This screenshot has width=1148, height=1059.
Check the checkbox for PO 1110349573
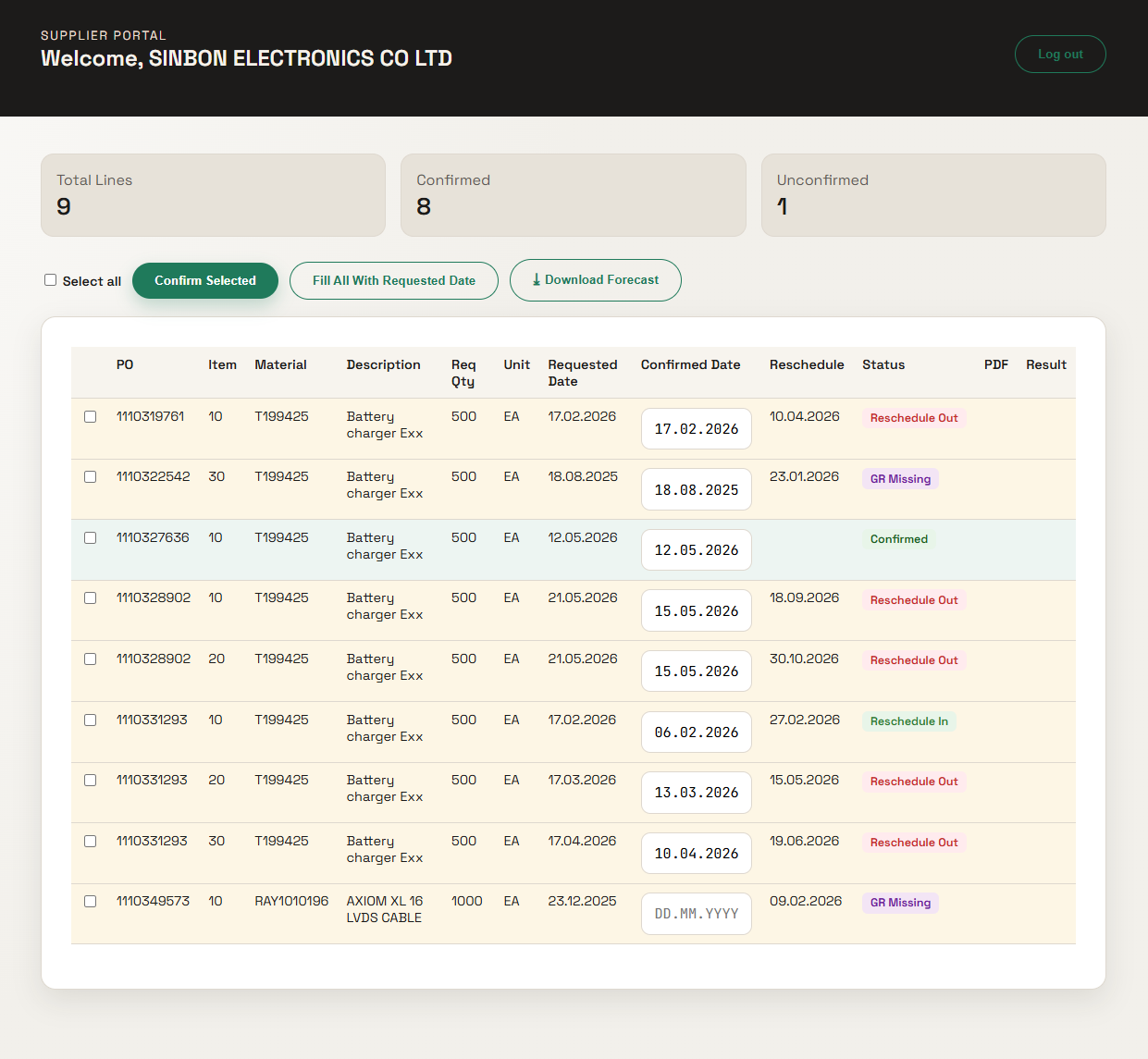(90, 901)
